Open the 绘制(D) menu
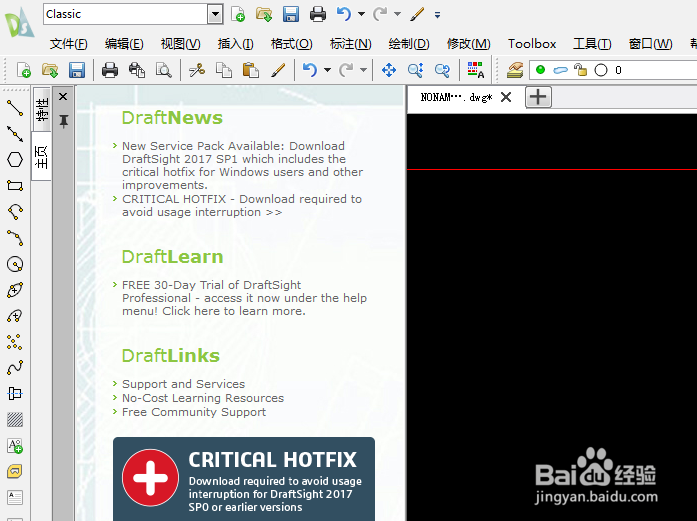697x521 pixels. click(409, 44)
